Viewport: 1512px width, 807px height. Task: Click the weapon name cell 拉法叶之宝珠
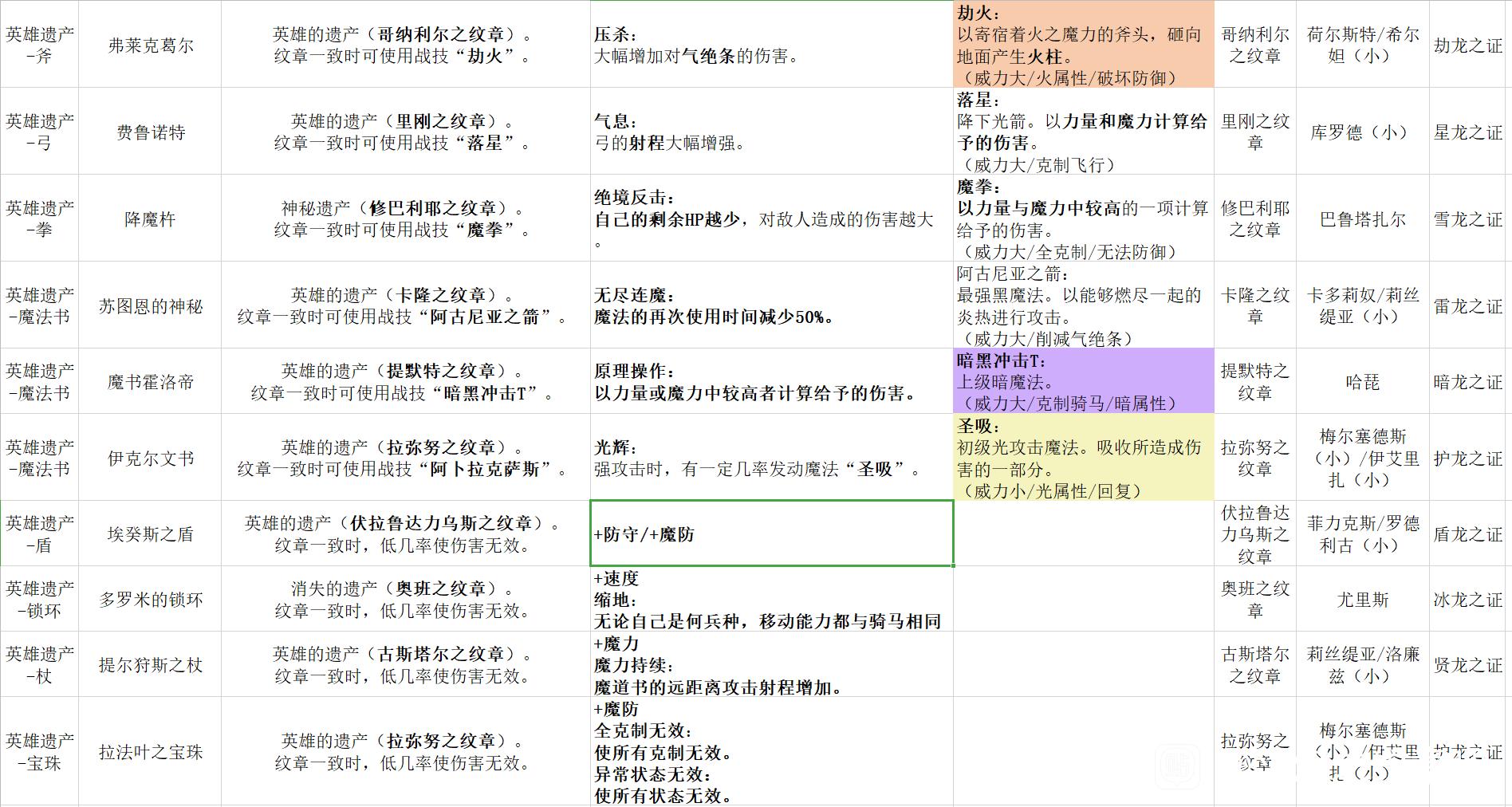pyautogui.click(x=150, y=752)
